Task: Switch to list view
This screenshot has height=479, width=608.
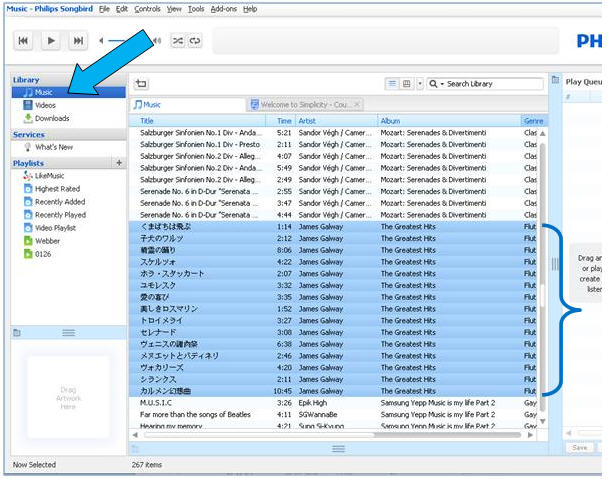Action: [392, 83]
